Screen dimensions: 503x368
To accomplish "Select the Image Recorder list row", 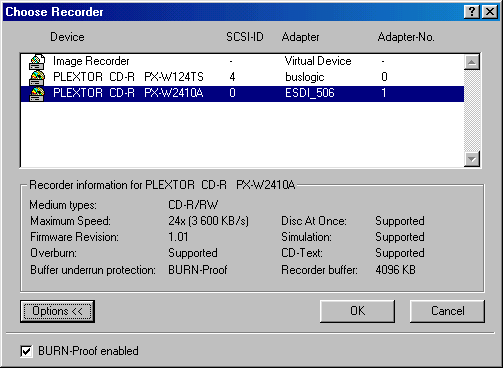I will (242, 61).
